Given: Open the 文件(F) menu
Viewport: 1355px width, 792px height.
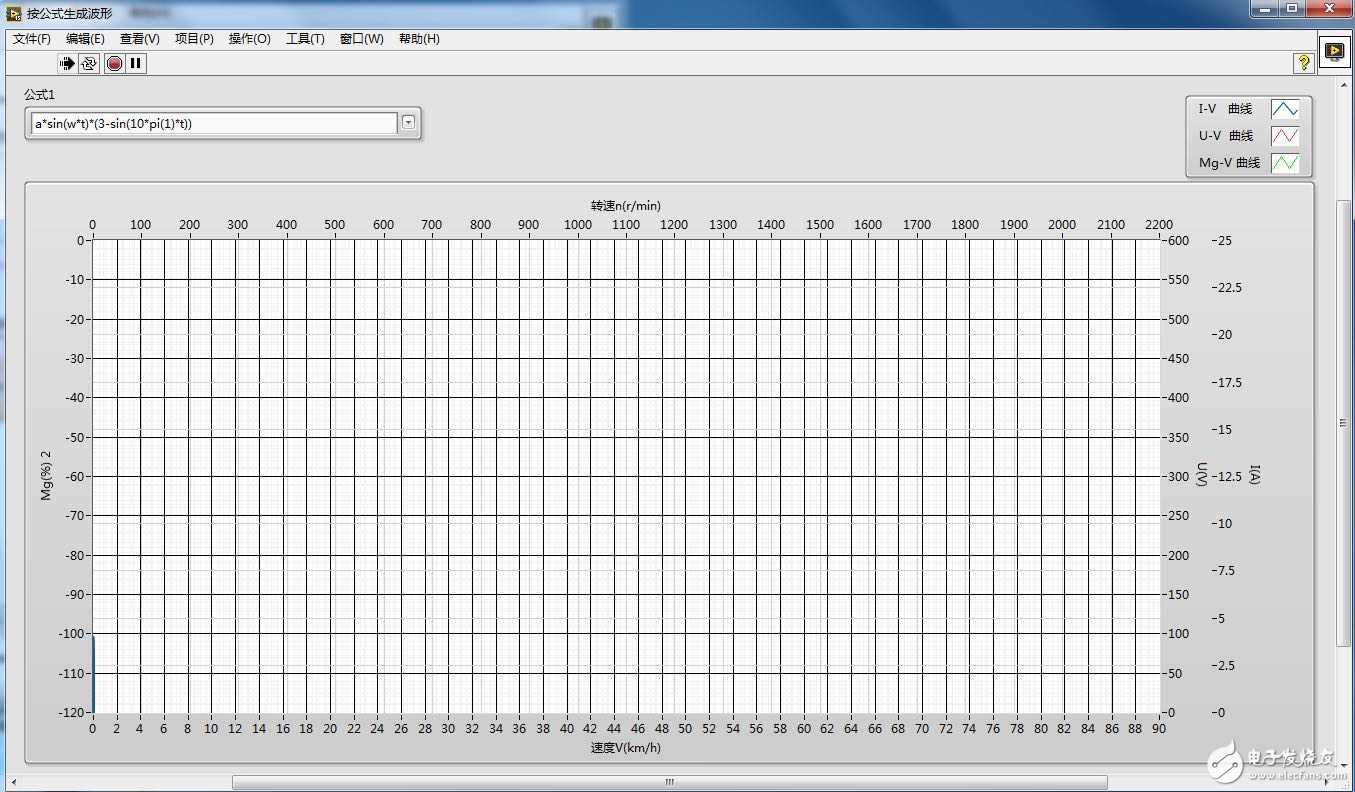Looking at the screenshot, I should point(32,39).
